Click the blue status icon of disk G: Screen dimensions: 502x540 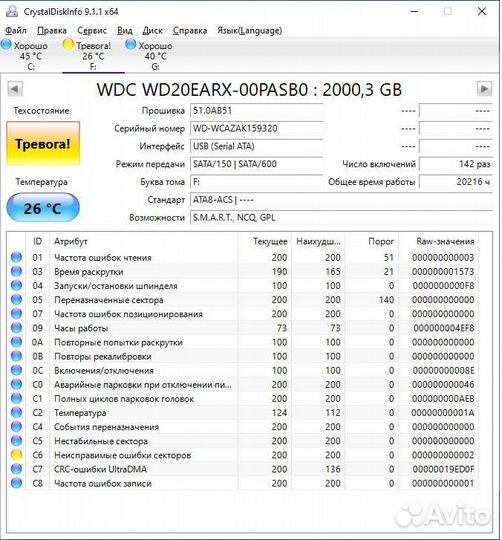click(130, 44)
